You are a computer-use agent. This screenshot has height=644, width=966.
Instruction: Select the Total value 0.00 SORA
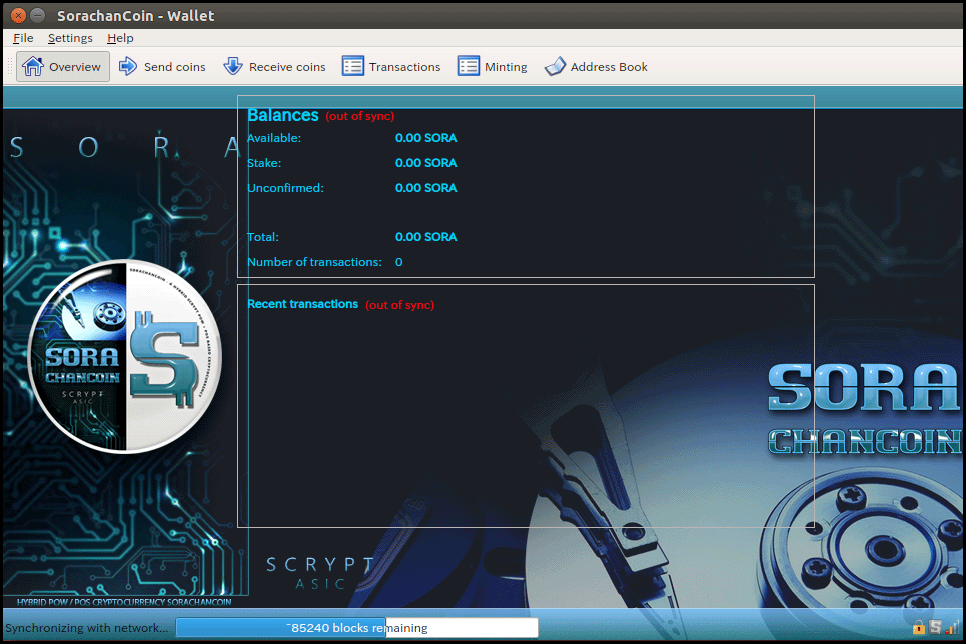pos(426,237)
